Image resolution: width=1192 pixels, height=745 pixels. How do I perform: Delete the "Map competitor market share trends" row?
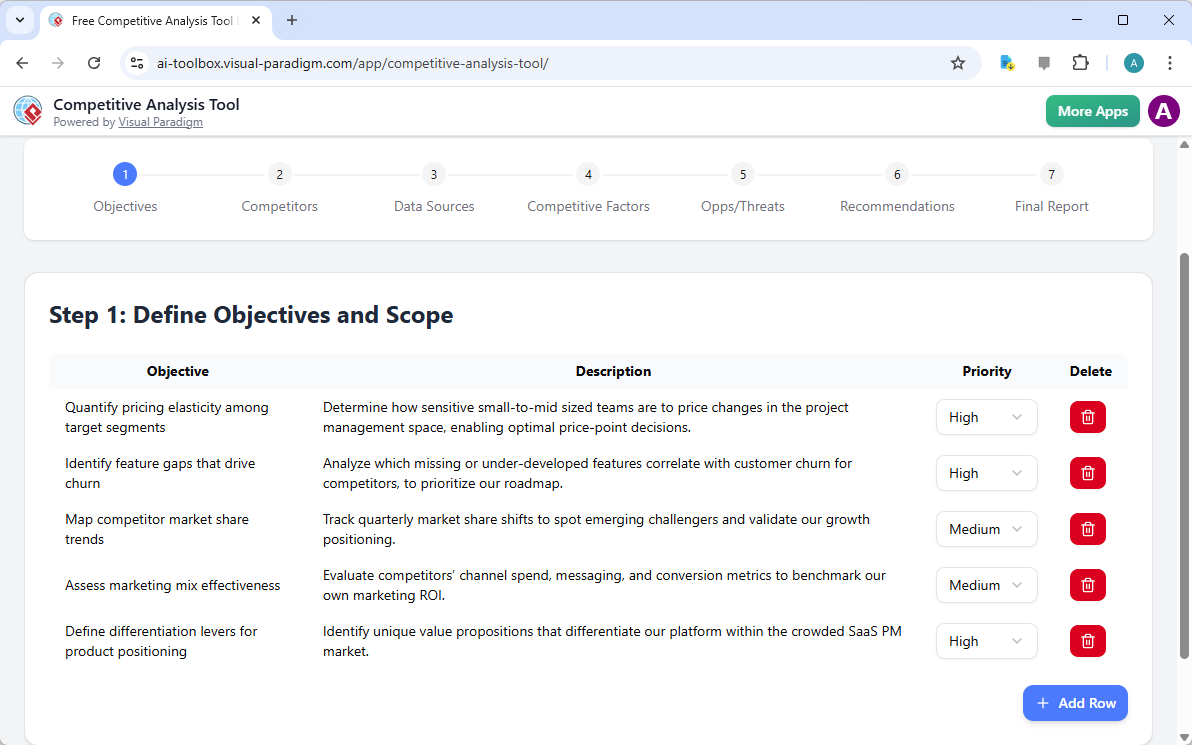(1087, 529)
